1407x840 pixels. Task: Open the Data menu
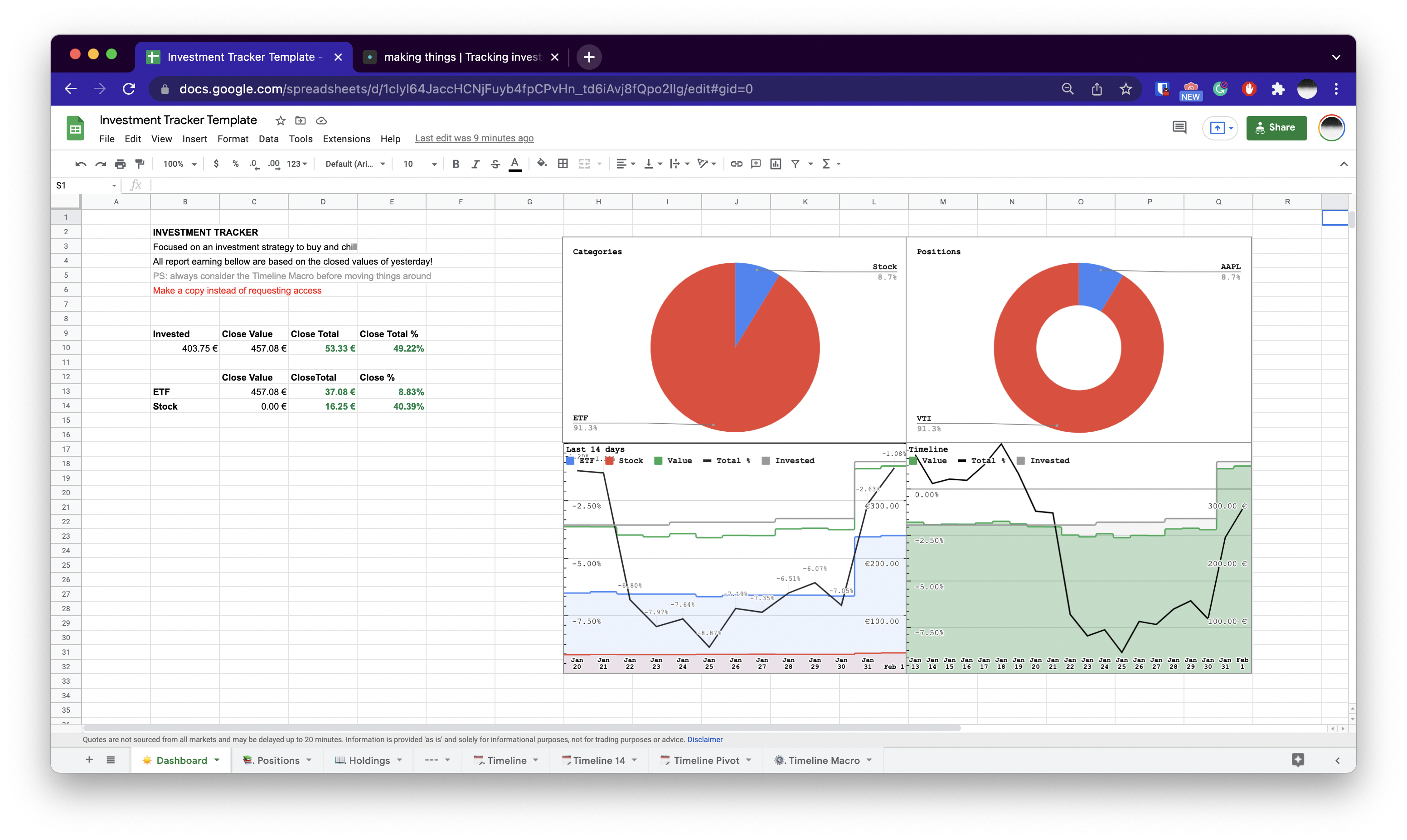pos(268,139)
